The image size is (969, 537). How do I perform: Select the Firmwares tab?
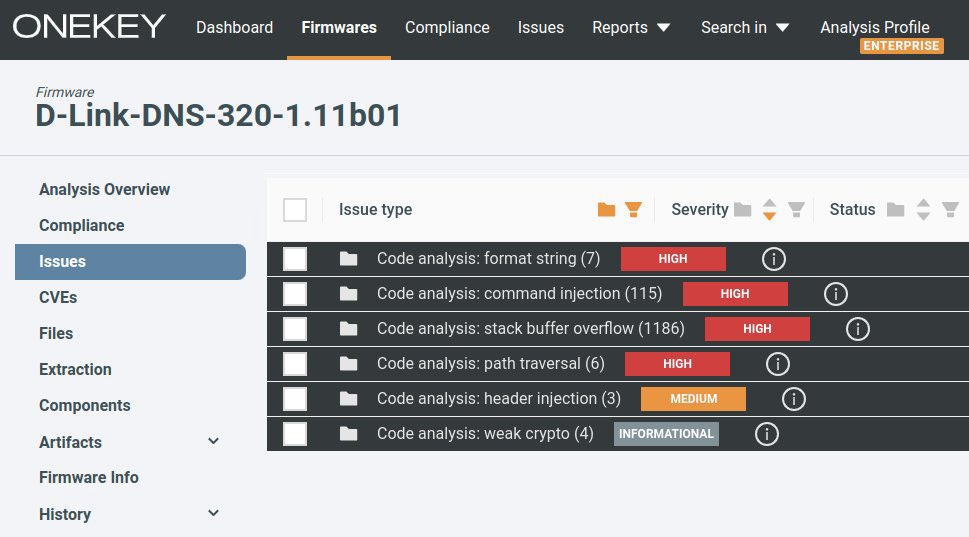pyautogui.click(x=339, y=28)
